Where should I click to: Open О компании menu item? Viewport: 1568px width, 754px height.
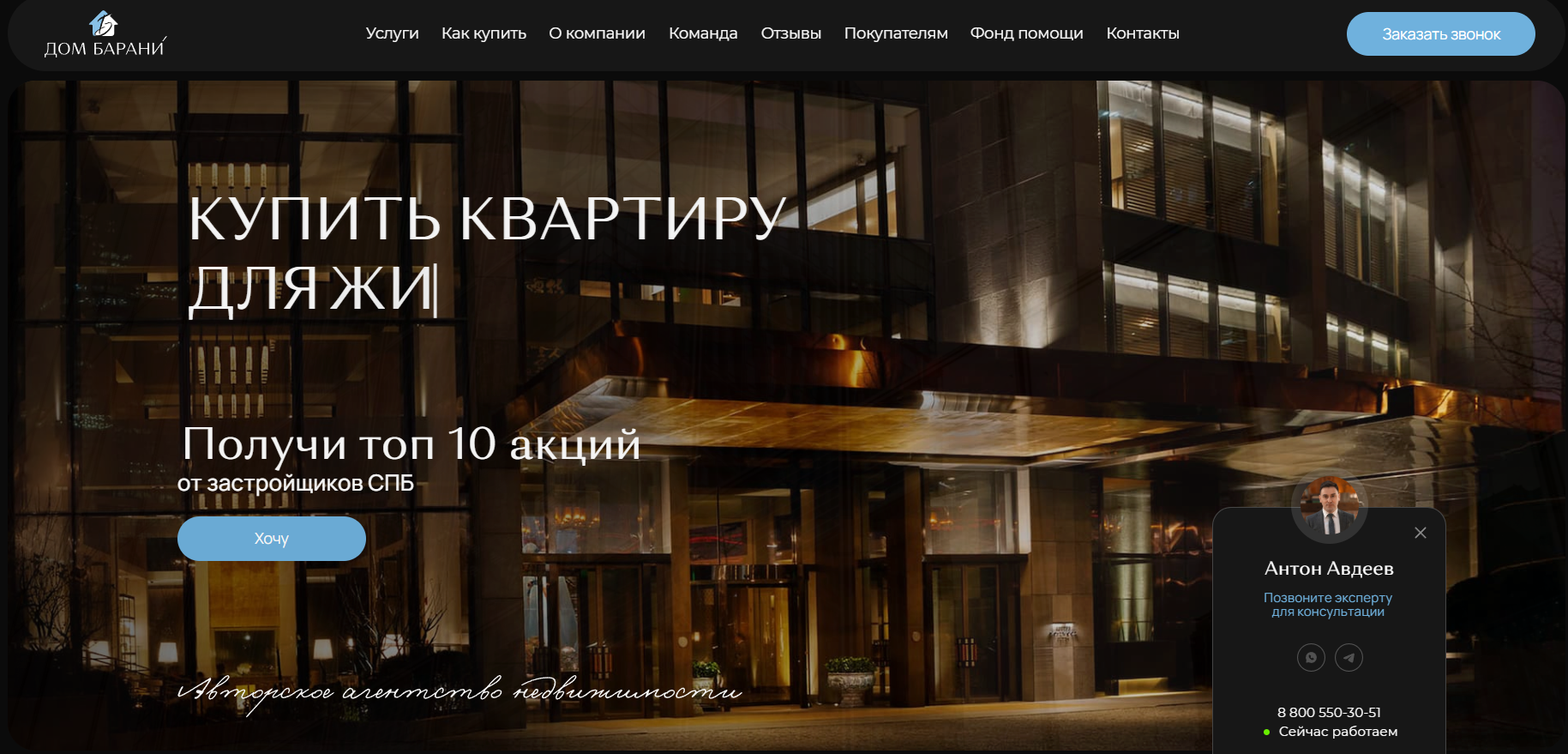(597, 33)
